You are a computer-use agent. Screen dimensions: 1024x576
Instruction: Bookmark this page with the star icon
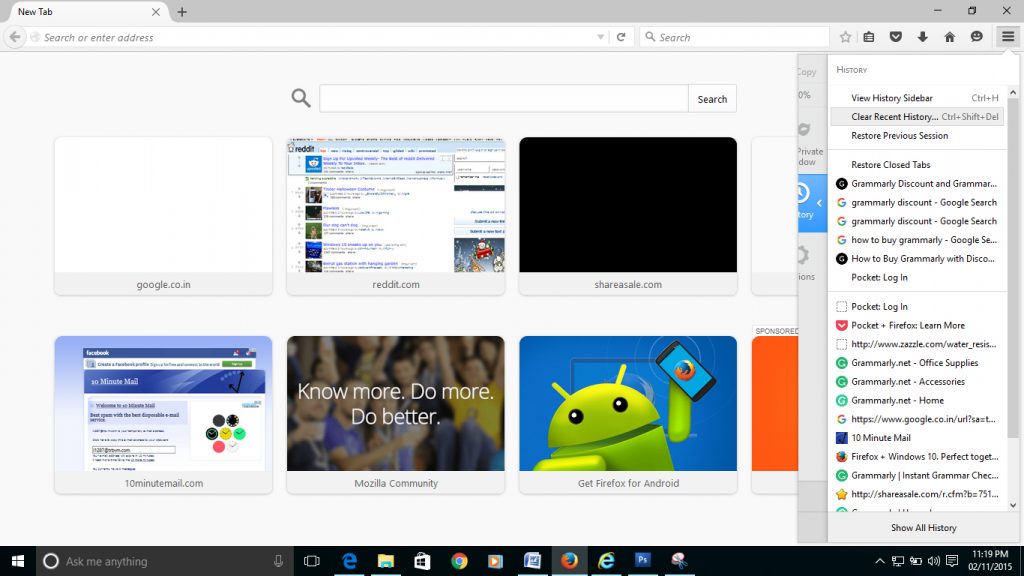click(x=845, y=37)
